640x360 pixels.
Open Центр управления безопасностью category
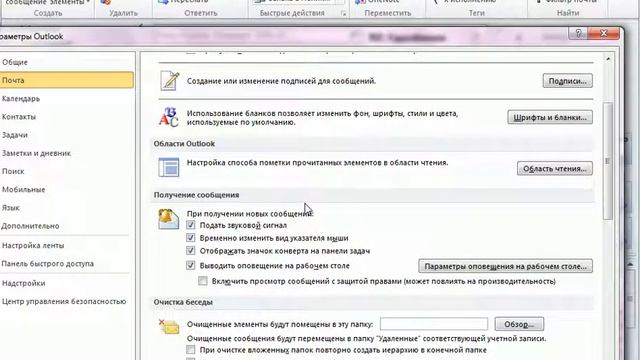pos(67,301)
